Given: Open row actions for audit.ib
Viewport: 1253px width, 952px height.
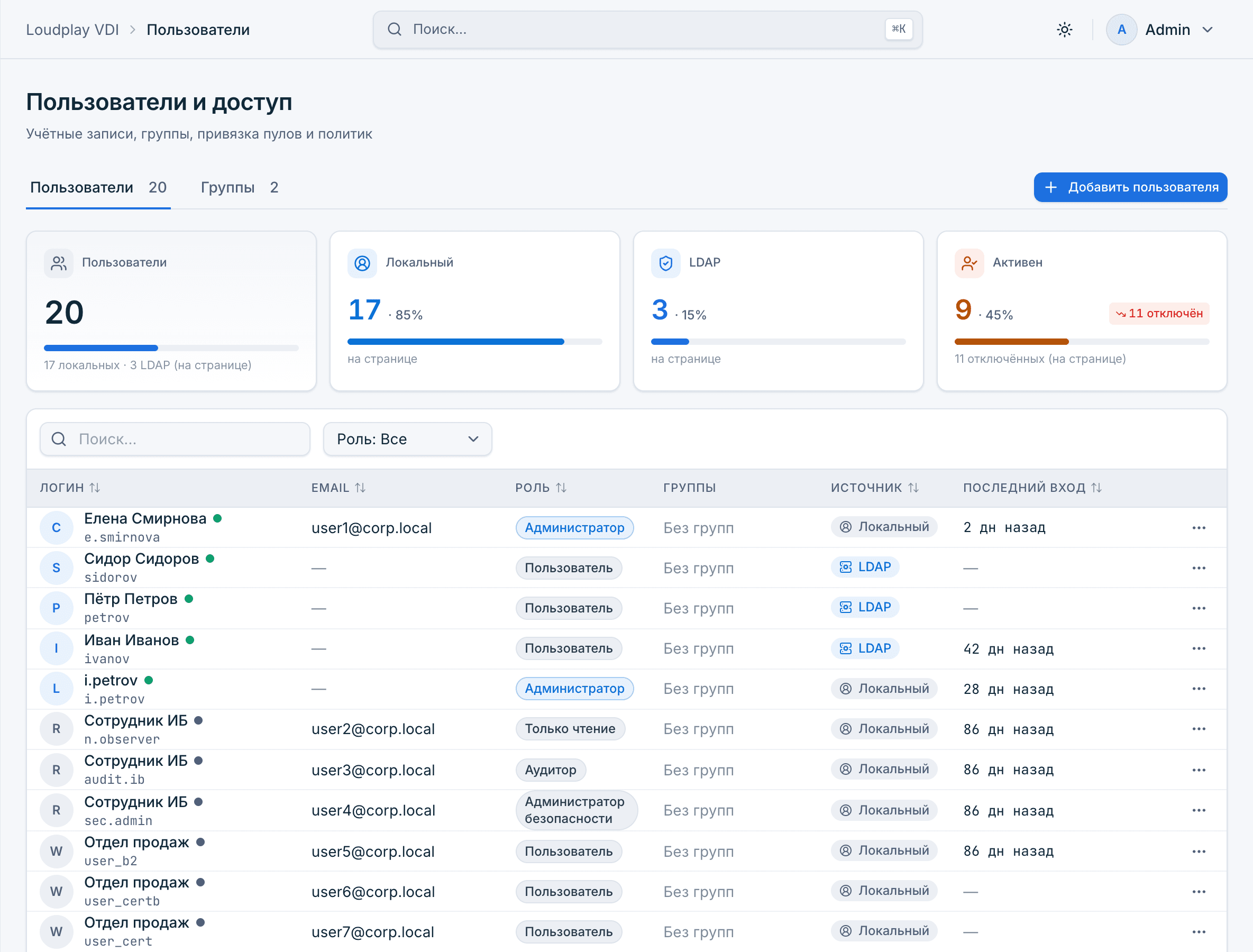Looking at the screenshot, I should click(x=1199, y=770).
